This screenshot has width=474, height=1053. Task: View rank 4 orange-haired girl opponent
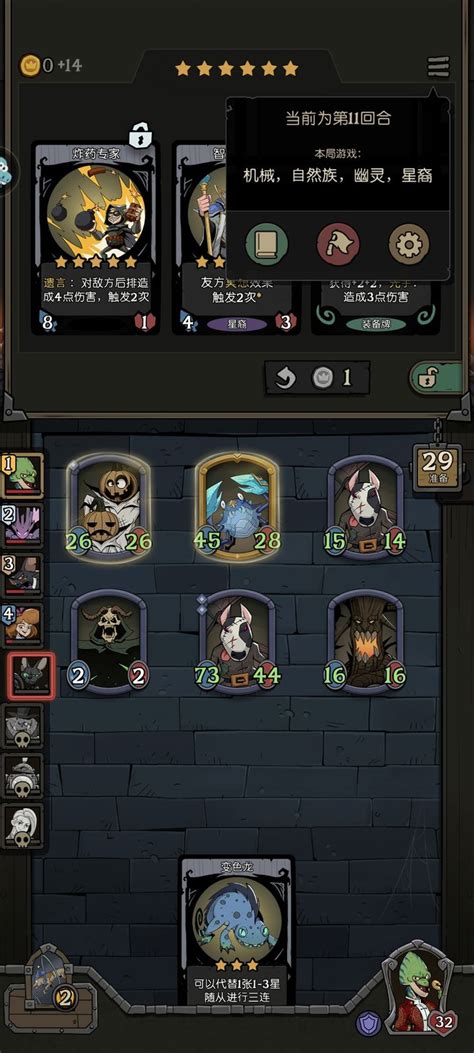[x=23, y=625]
